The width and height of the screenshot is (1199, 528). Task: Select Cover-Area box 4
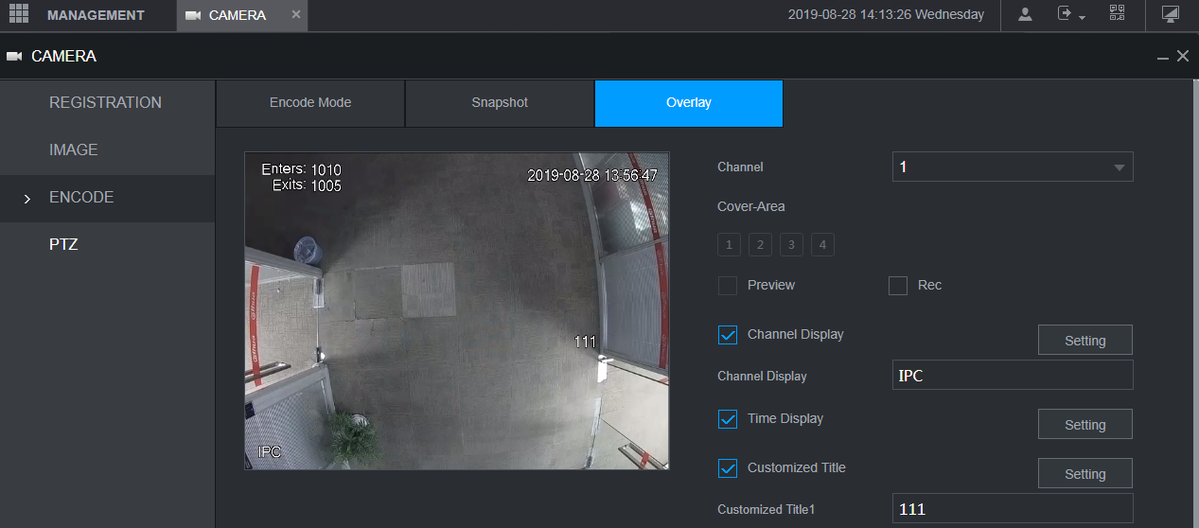pyautogui.click(x=823, y=245)
